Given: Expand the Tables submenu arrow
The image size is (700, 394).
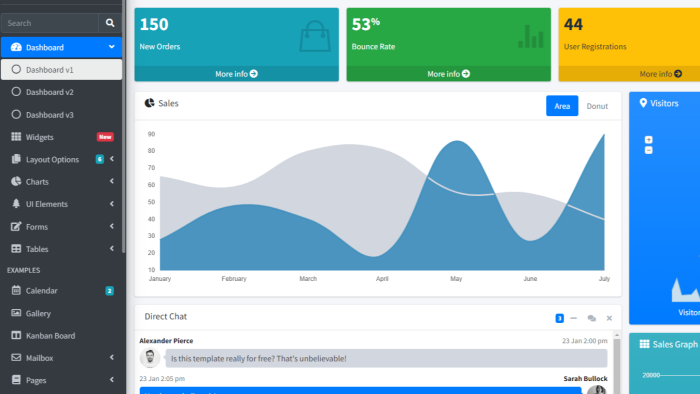Looking at the screenshot, I should pos(112,249).
